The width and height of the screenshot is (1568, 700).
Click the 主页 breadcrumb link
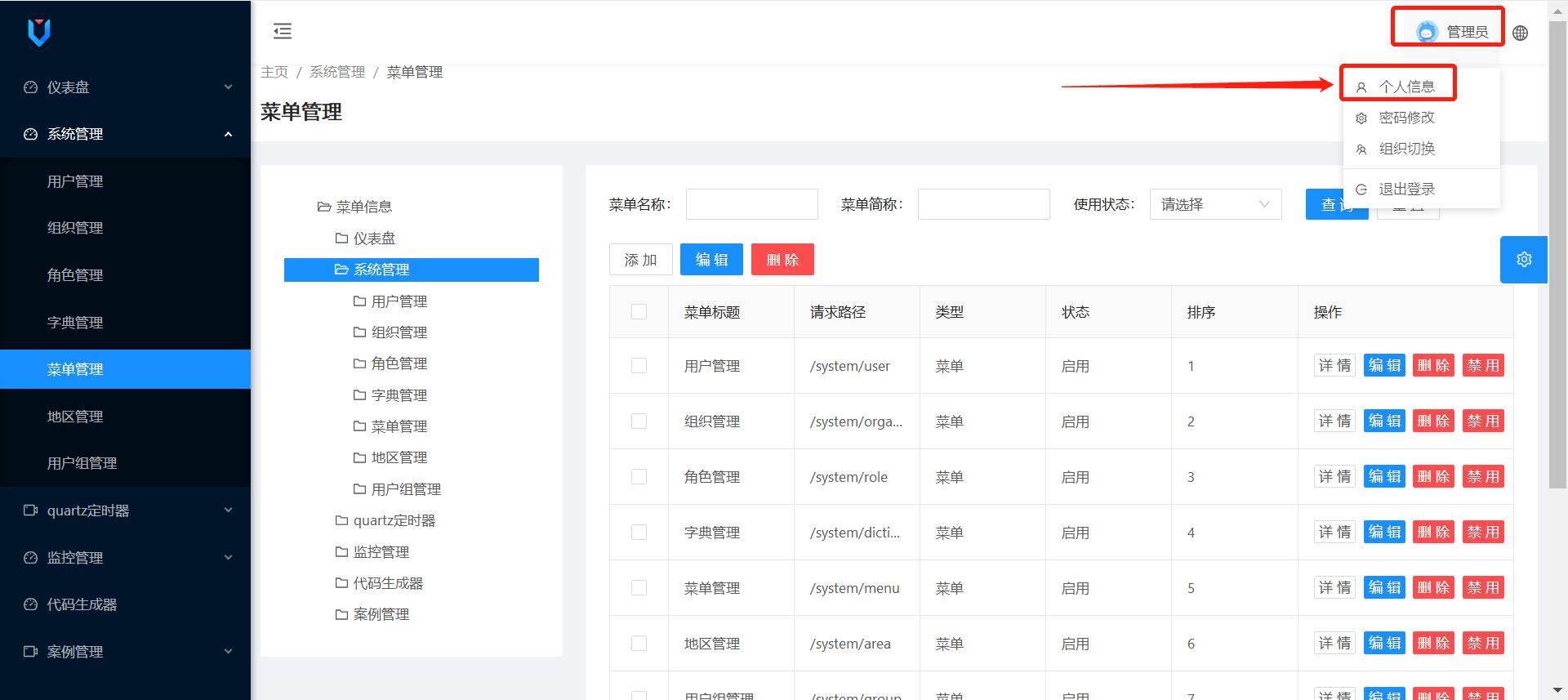click(274, 73)
